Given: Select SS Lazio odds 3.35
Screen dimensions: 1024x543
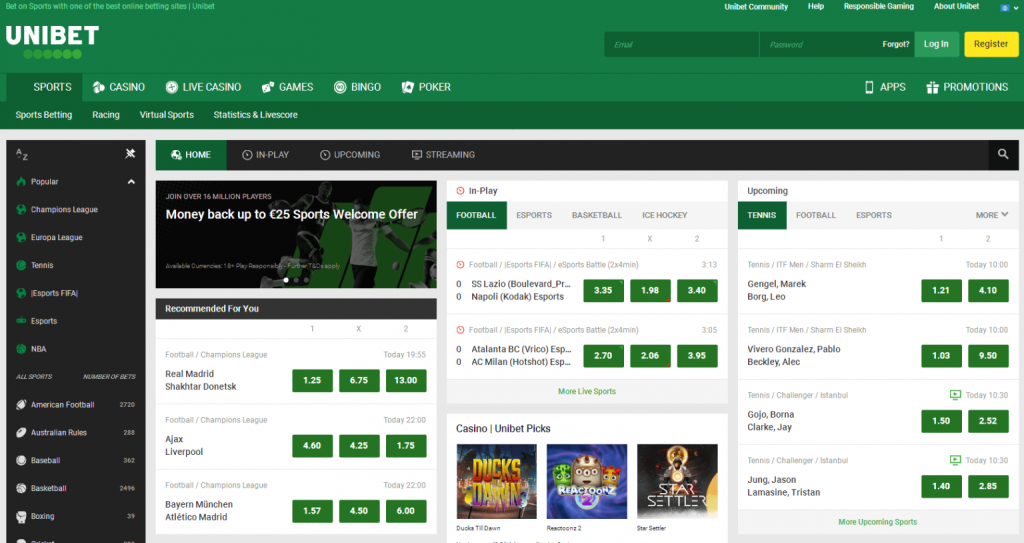Looking at the screenshot, I should [x=603, y=290].
